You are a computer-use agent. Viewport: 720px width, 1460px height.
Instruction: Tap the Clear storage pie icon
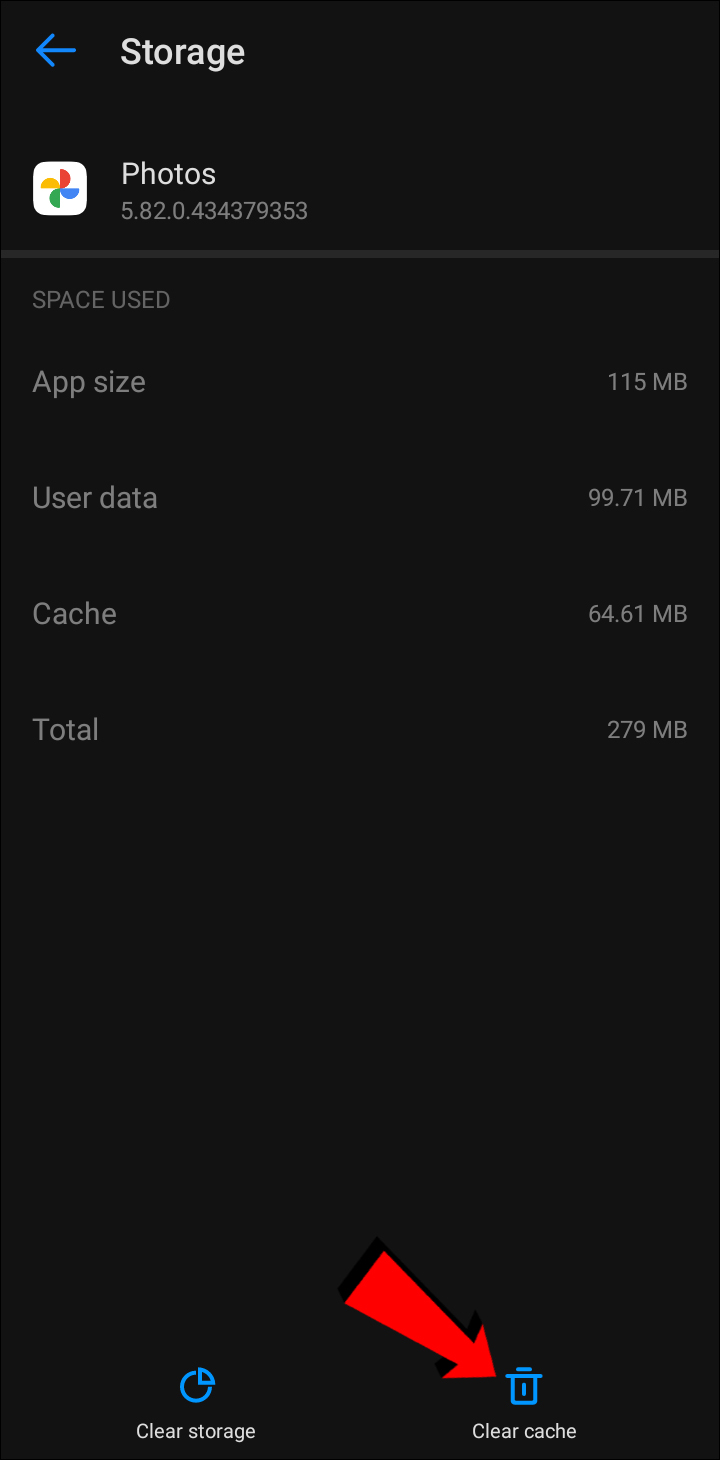(x=196, y=1385)
